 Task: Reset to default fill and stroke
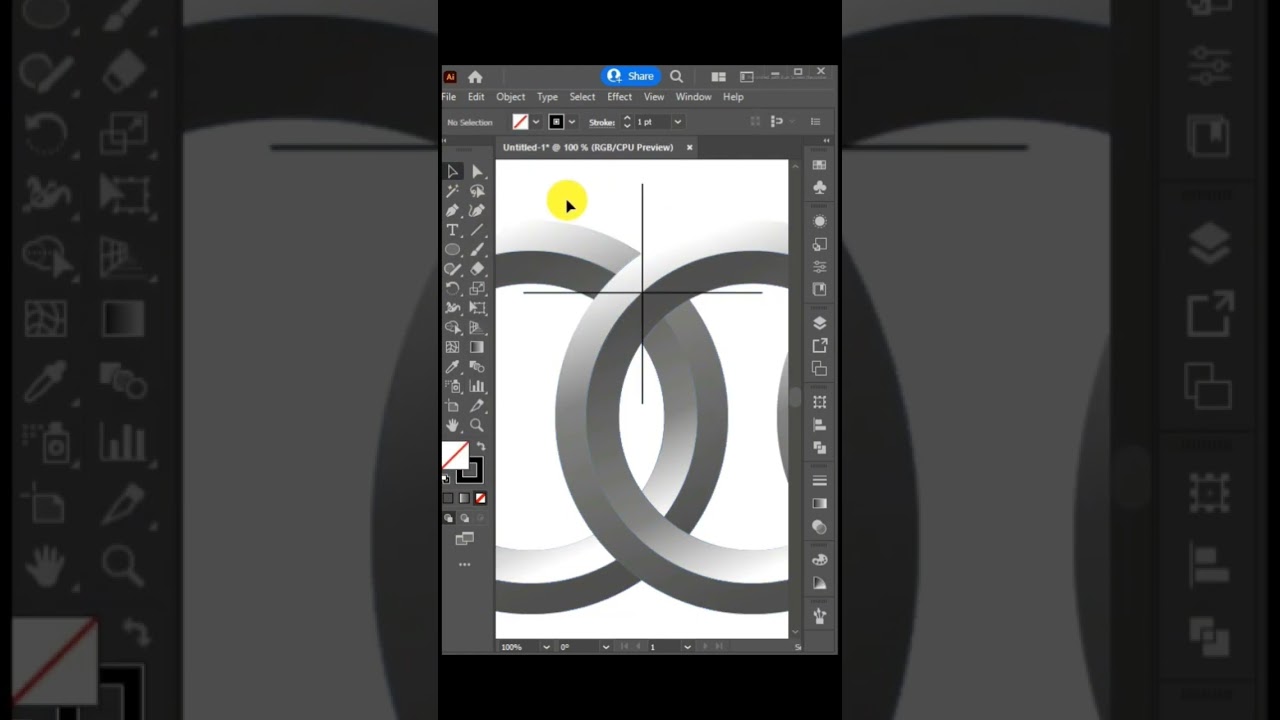(x=446, y=478)
